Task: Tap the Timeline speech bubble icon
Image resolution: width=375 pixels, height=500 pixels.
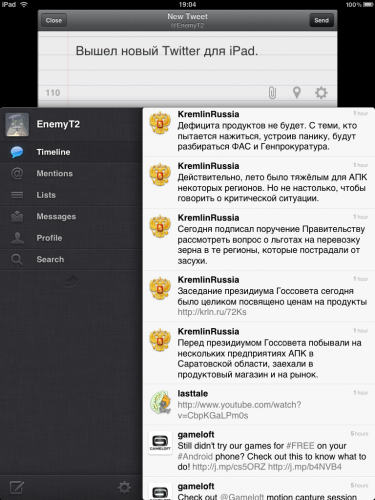Action: pos(17,152)
